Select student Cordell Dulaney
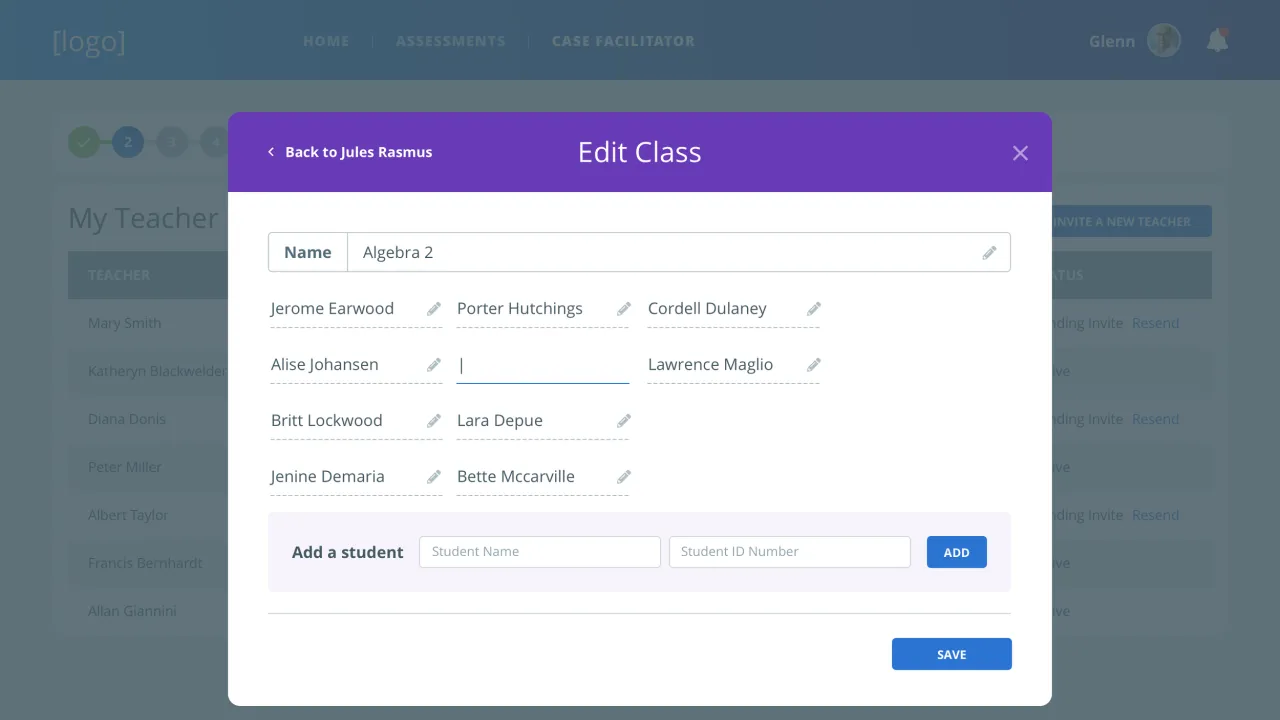1280x720 pixels. tap(707, 309)
